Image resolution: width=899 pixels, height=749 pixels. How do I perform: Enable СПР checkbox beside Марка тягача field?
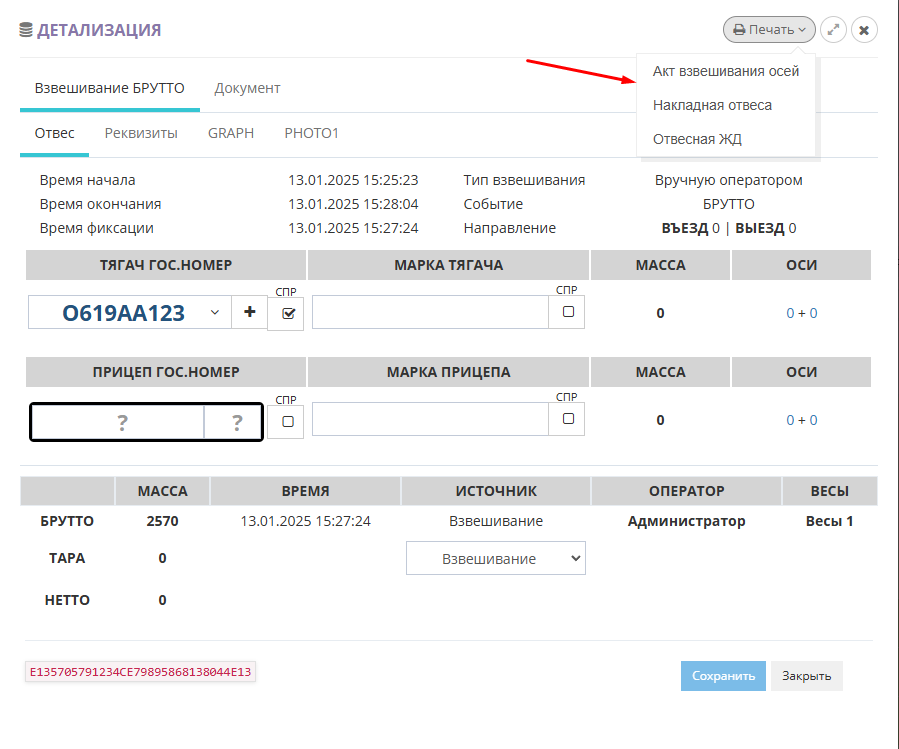point(568,312)
